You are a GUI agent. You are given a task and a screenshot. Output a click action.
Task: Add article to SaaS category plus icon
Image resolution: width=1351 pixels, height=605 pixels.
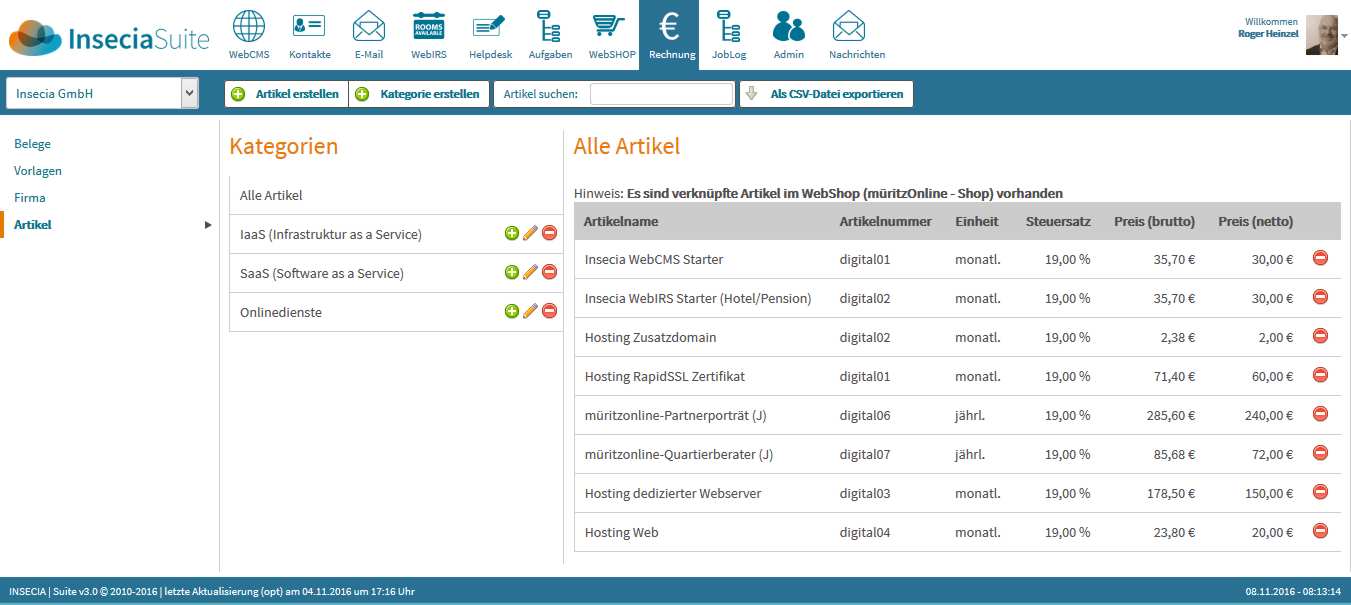(x=512, y=272)
